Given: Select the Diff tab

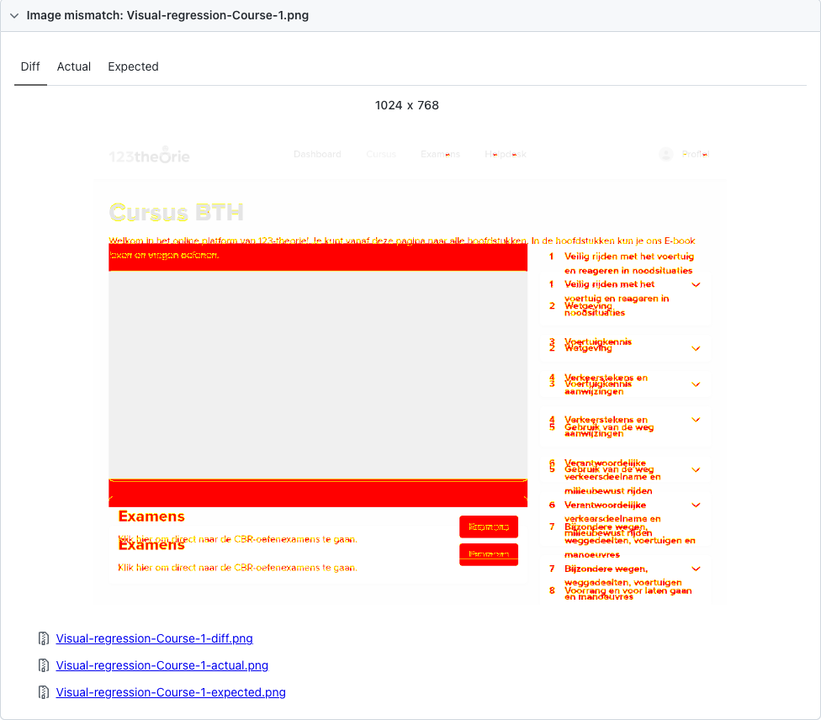Looking at the screenshot, I should (x=30, y=66).
